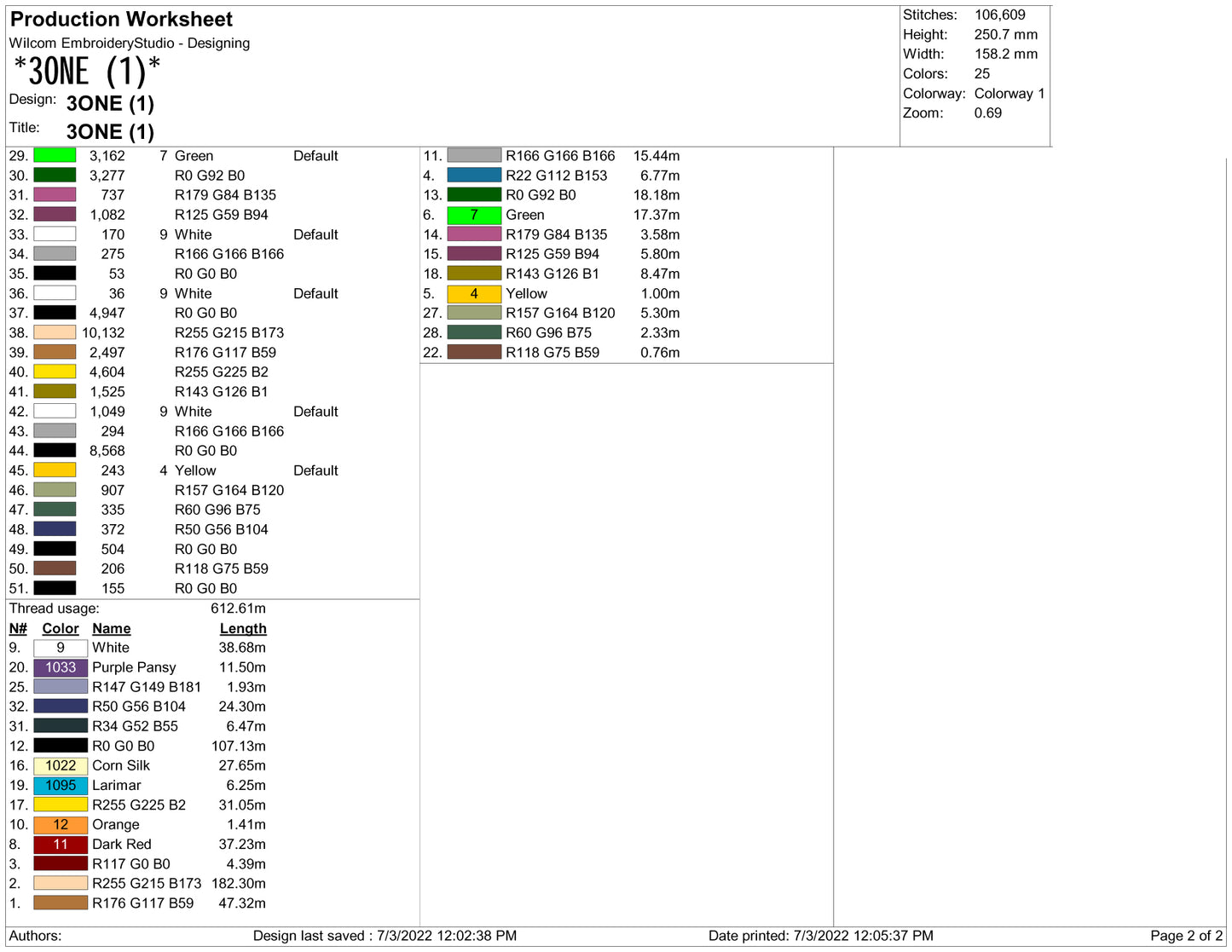The height and width of the screenshot is (952, 1232).
Task: Click the peach swatch in row 38
Action: [55, 332]
